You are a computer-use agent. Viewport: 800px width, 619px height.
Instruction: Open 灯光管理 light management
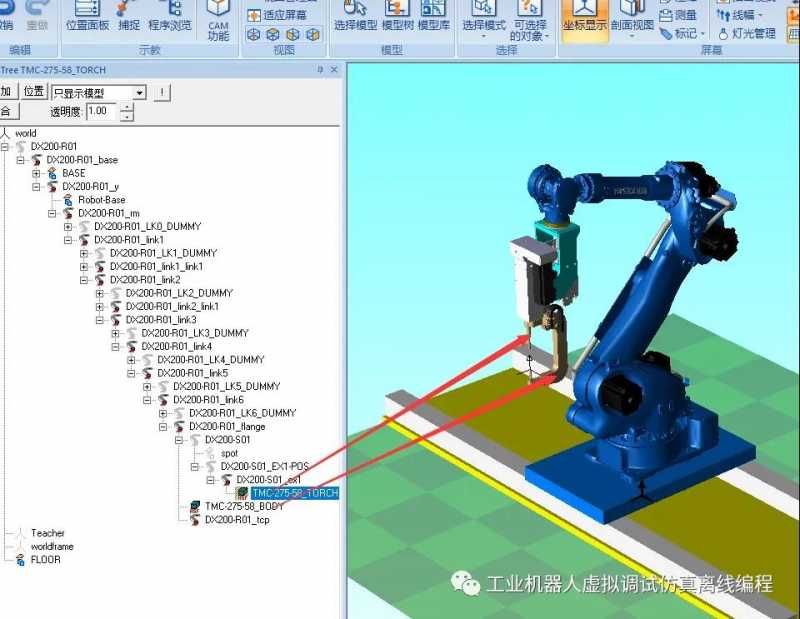click(746, 34)
